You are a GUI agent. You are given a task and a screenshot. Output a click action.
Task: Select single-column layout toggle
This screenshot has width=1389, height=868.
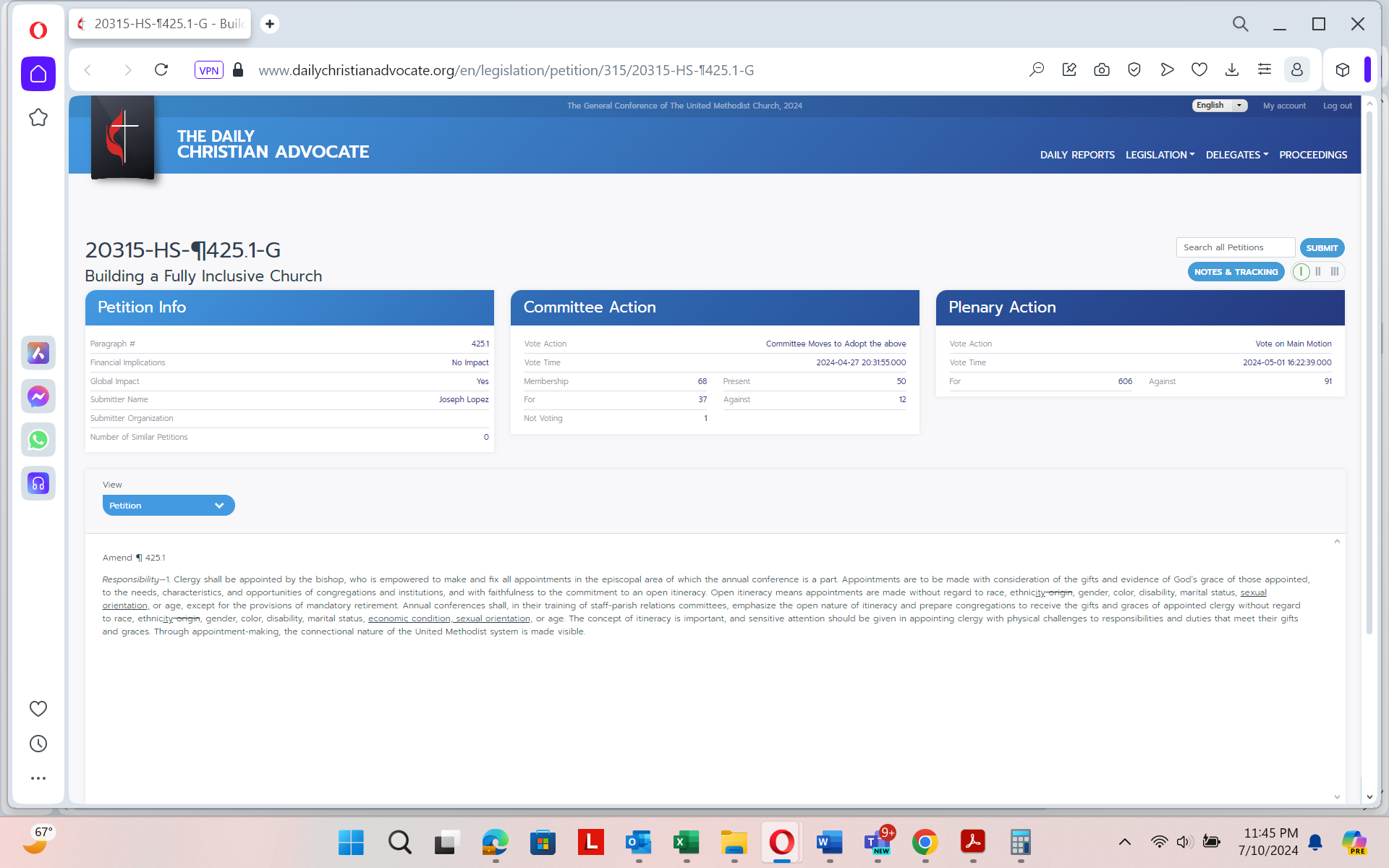click(x=1301, y=272)
